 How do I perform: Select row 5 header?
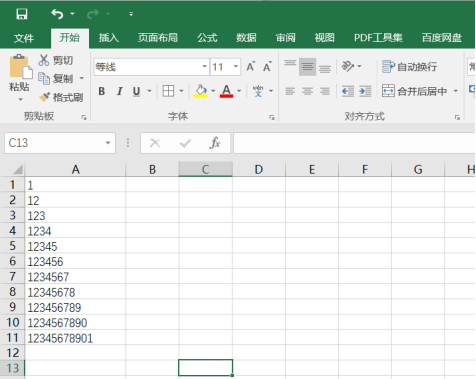(x=12, y=246)
